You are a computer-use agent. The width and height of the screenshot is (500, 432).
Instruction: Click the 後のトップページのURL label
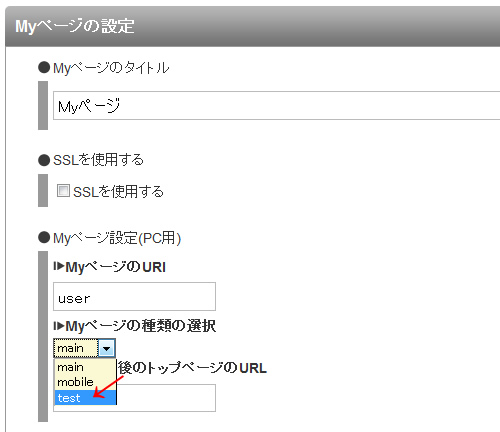[192, 368]
